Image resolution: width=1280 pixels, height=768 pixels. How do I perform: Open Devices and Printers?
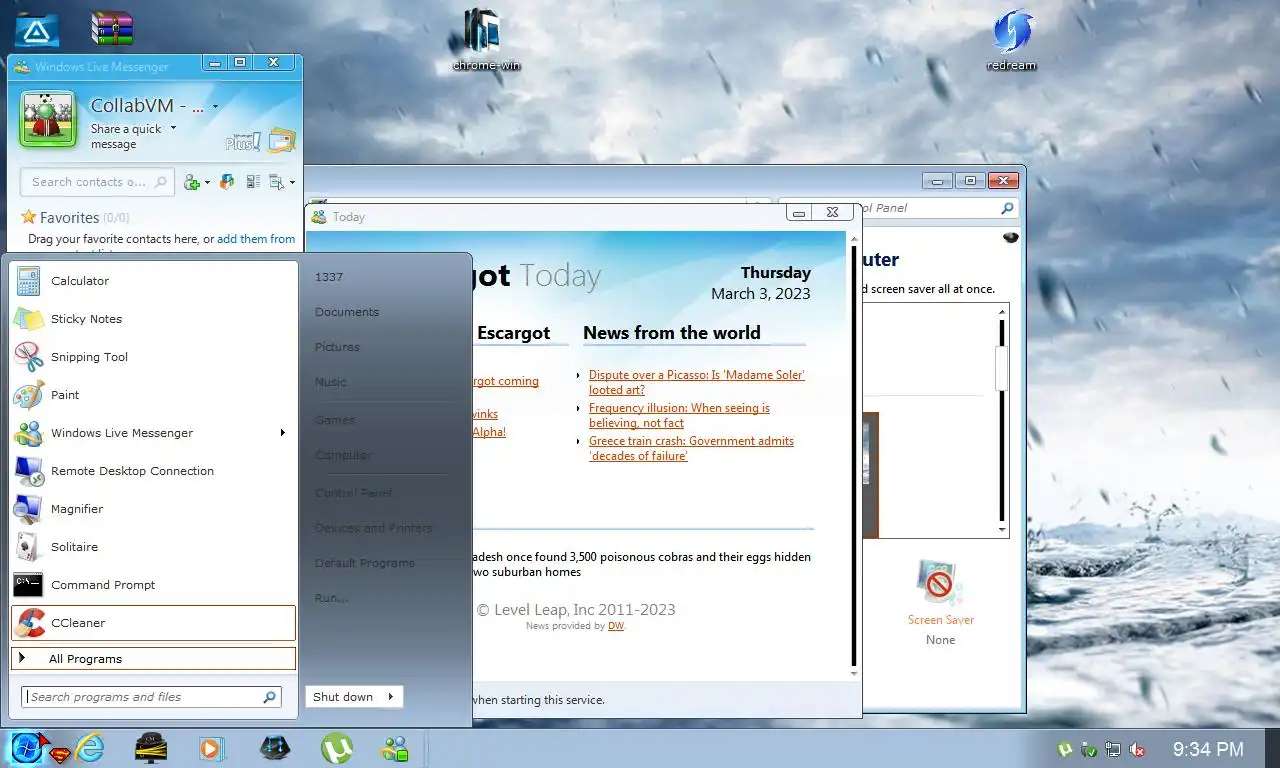[x=374, y=528]
